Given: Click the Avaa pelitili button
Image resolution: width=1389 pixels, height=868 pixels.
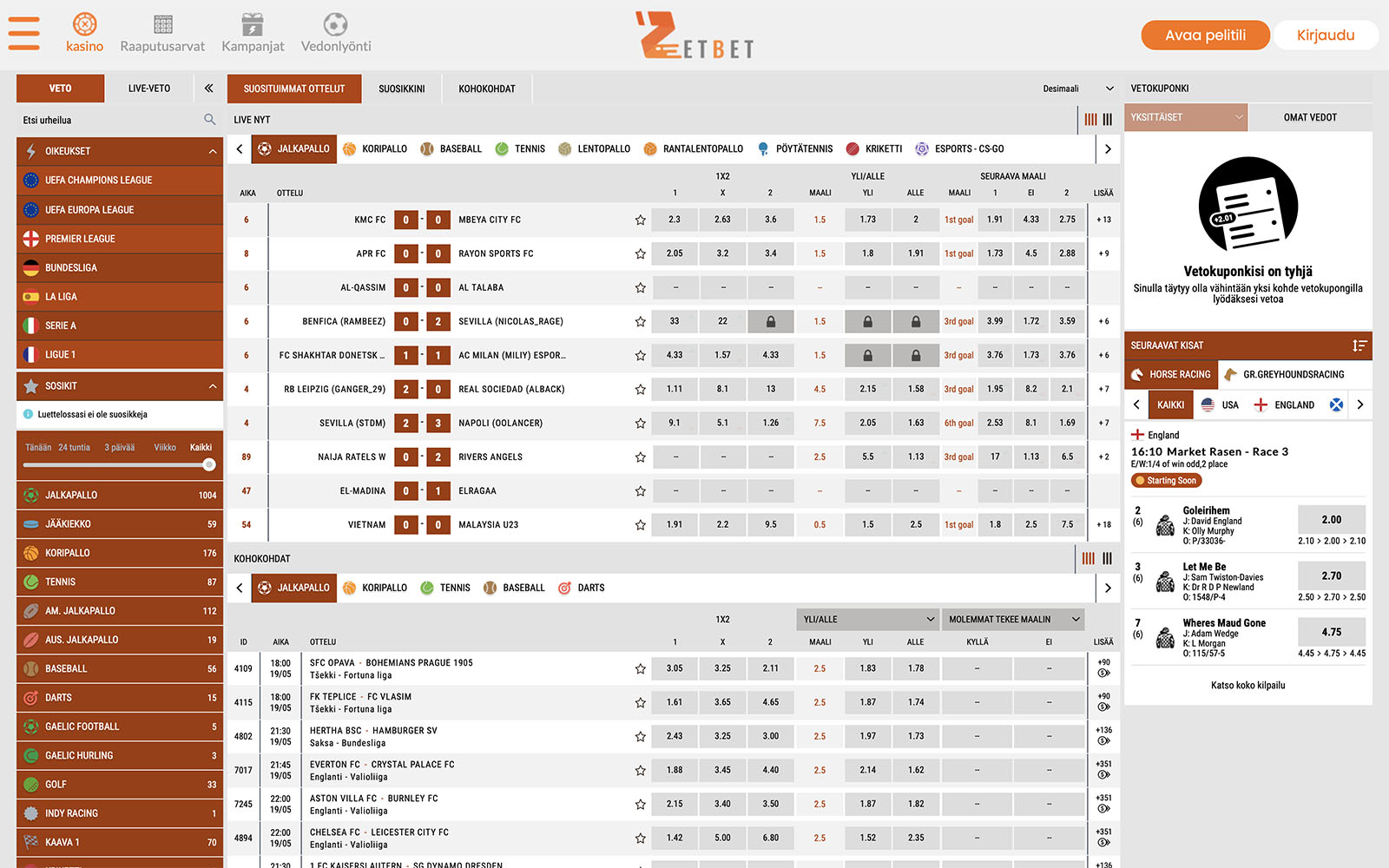Looking at the screenshot, I should [x=1205, y=36].
